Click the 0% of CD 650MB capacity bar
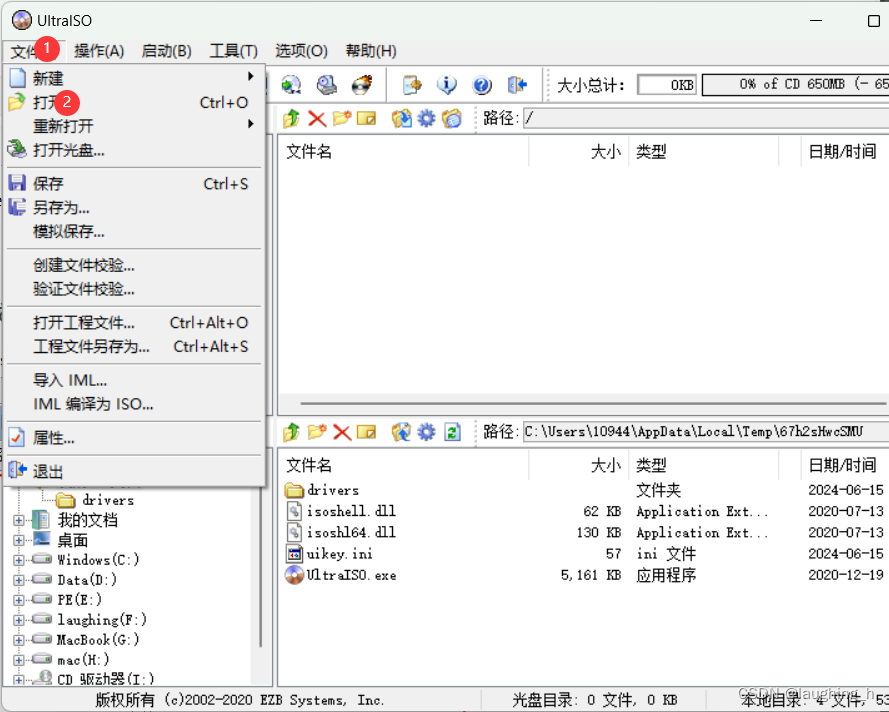889x712 pixels. [795, 85]
